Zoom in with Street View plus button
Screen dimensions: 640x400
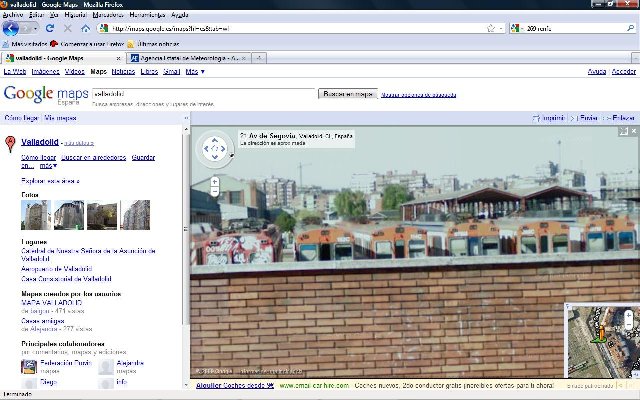pyautogui.click(x=214, y=180)
